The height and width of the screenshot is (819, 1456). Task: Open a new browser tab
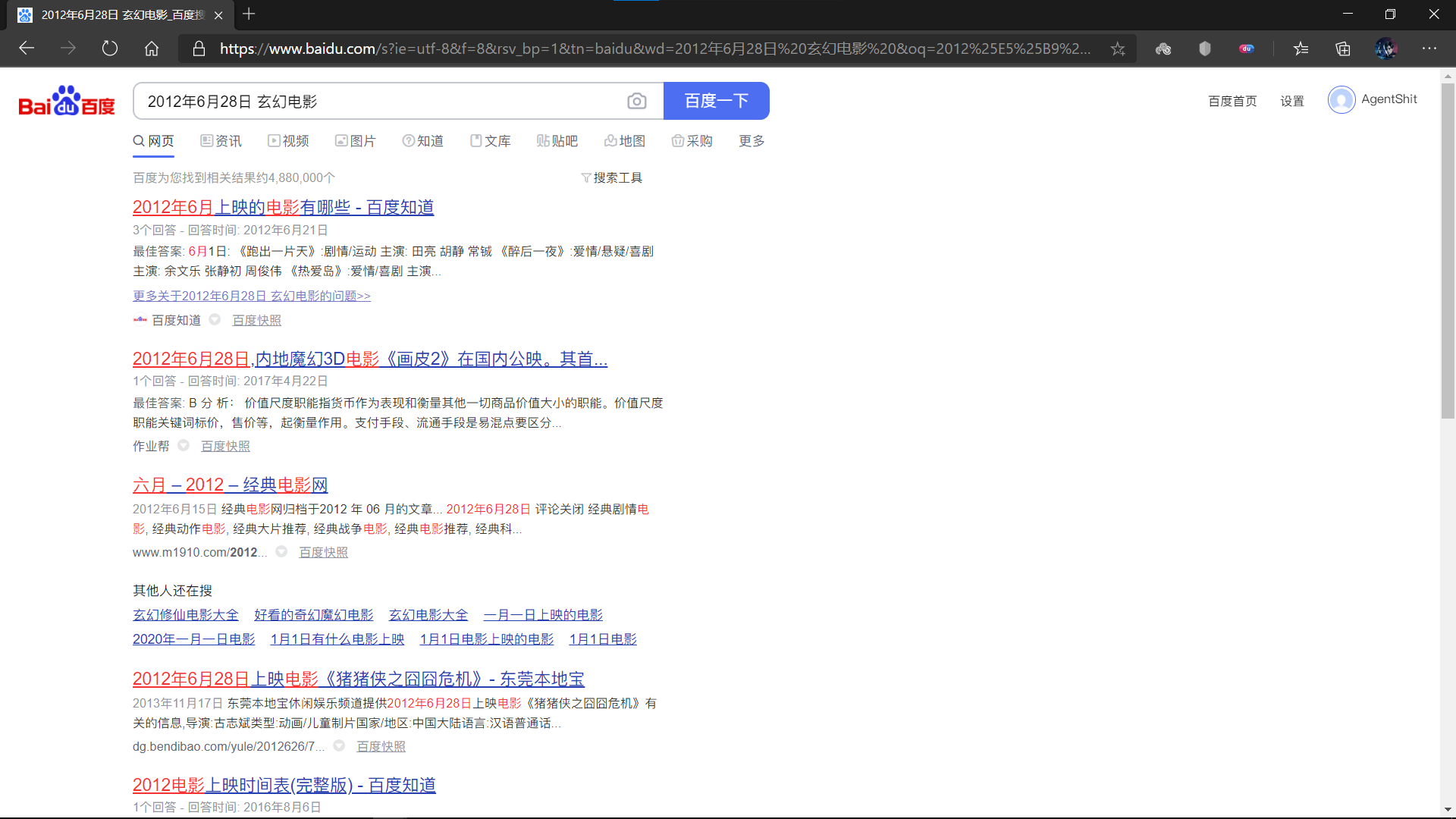249,14
